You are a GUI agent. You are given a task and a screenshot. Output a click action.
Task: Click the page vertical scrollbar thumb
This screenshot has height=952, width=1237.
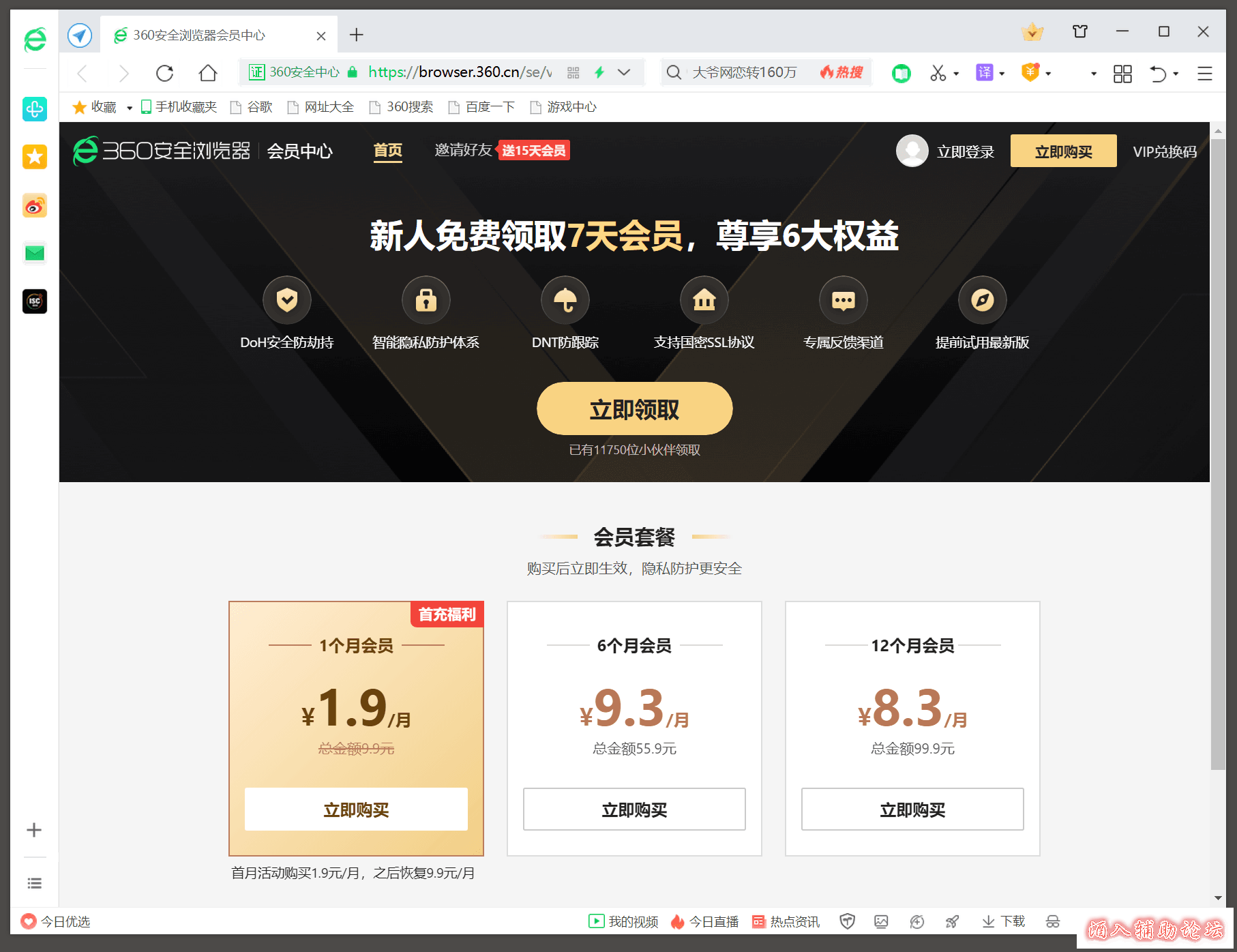(1218, 454)
